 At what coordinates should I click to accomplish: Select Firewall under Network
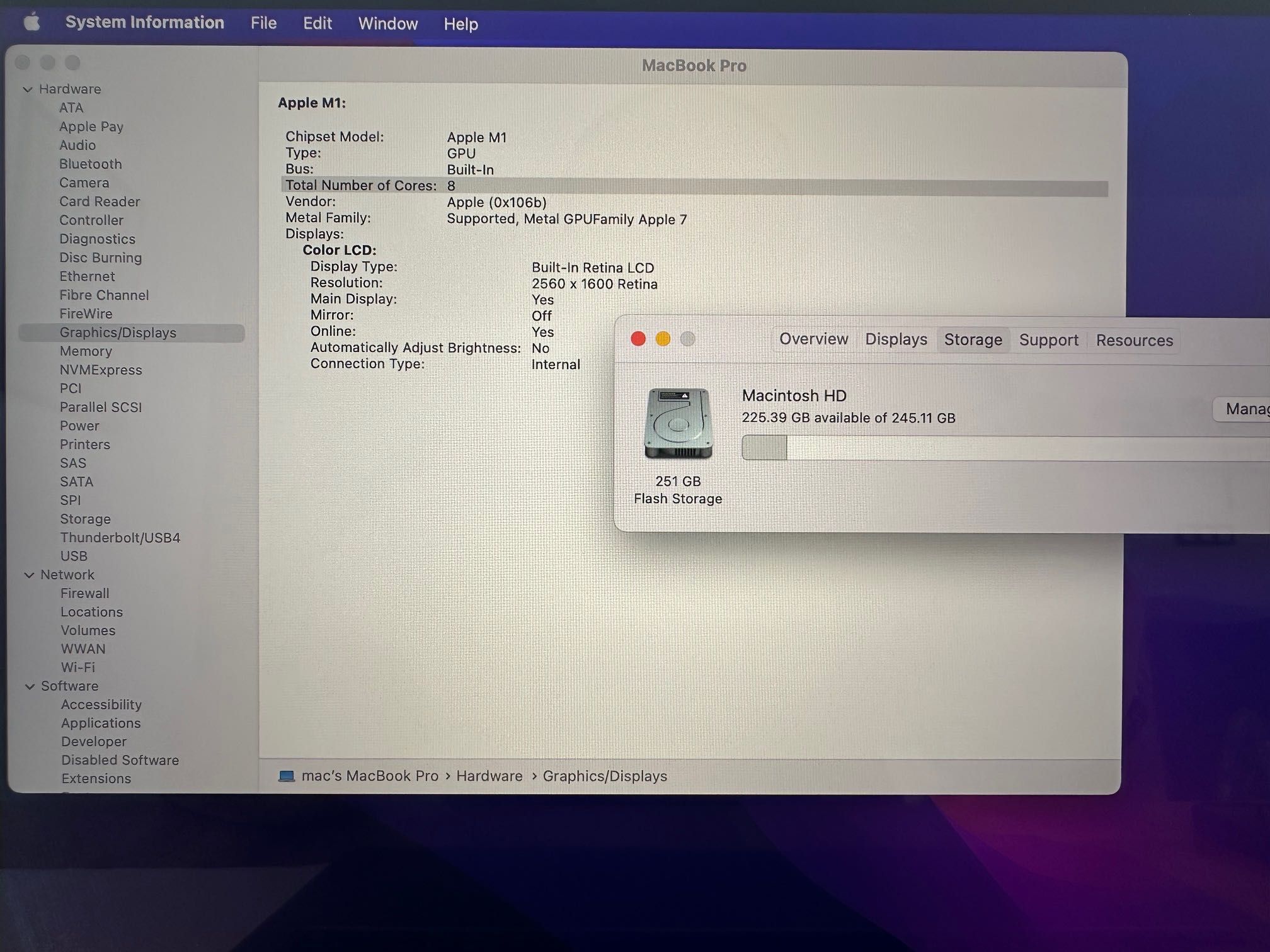(x=85, y=593)
